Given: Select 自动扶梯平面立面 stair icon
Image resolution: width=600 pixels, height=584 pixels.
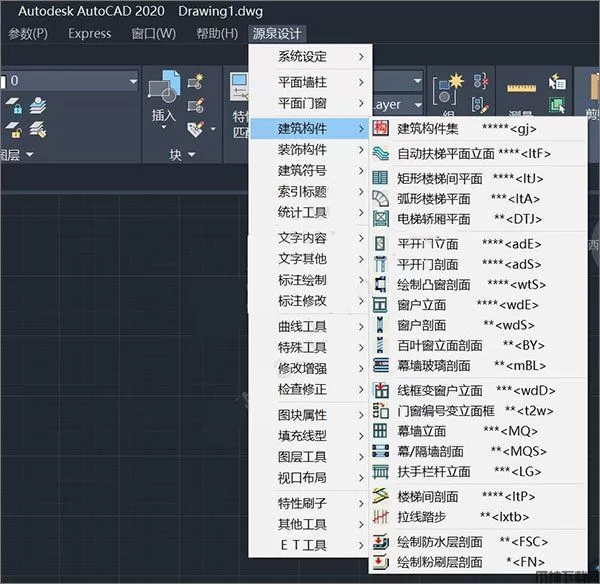Looking at the screenshot, I should [x=380, y=154].
